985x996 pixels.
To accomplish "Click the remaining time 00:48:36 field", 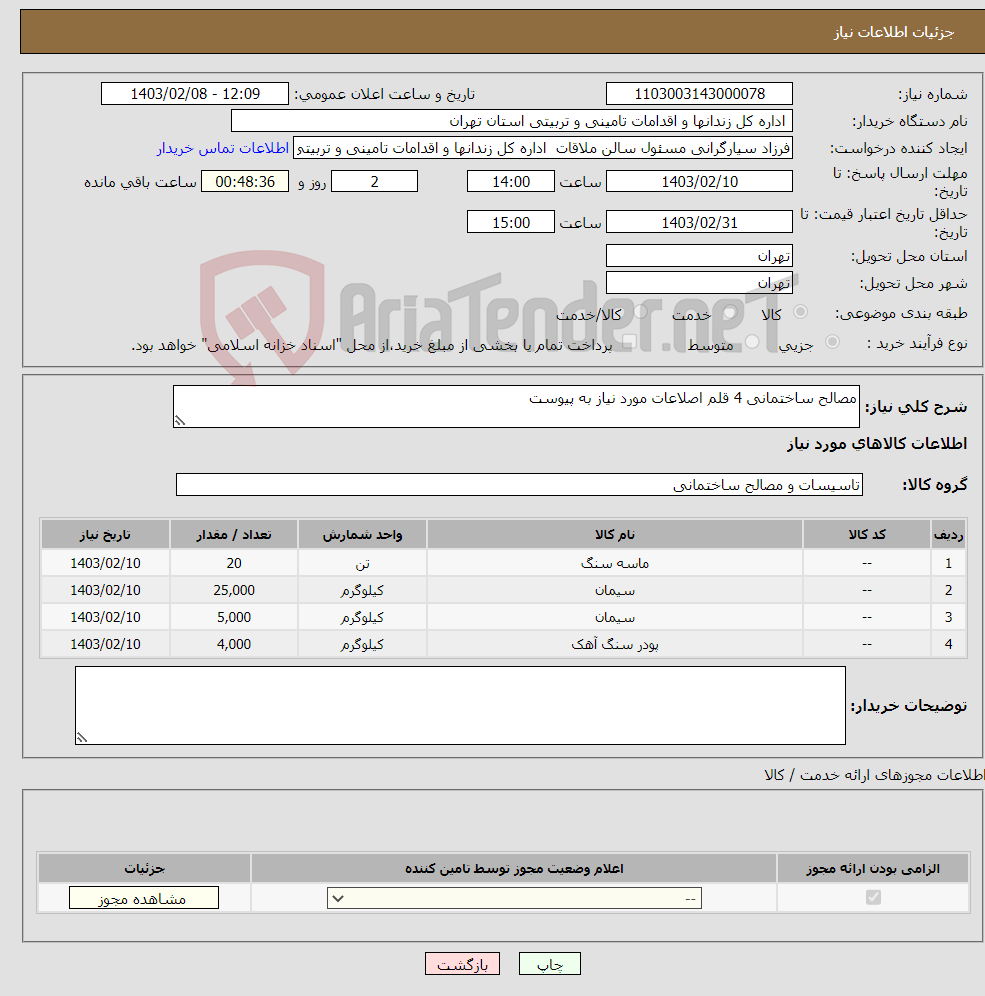I will [x=245, y=182].
